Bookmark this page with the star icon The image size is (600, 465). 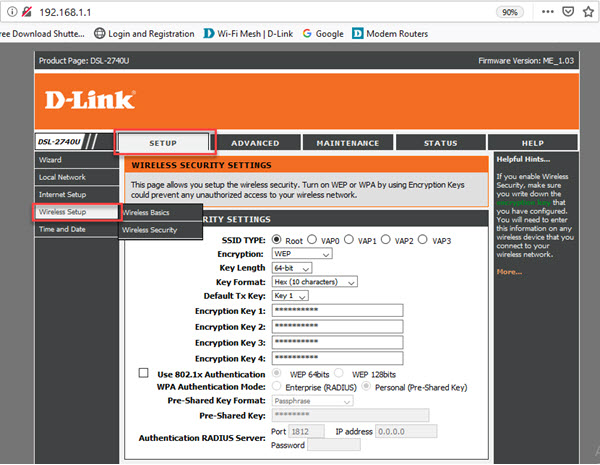pos(588,12)
